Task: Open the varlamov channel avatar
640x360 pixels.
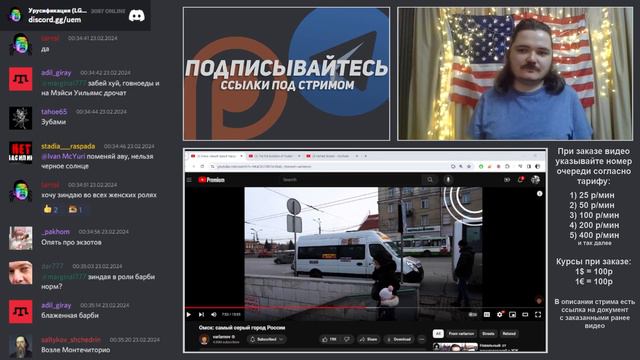Action: tap(204, 340)
